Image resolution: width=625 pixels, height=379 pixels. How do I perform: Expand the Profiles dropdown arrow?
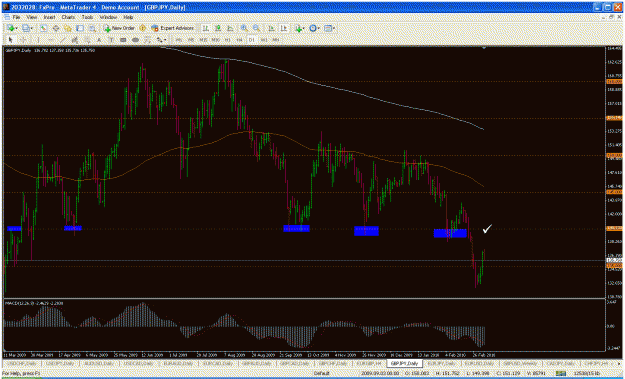[x=31, y=28]
